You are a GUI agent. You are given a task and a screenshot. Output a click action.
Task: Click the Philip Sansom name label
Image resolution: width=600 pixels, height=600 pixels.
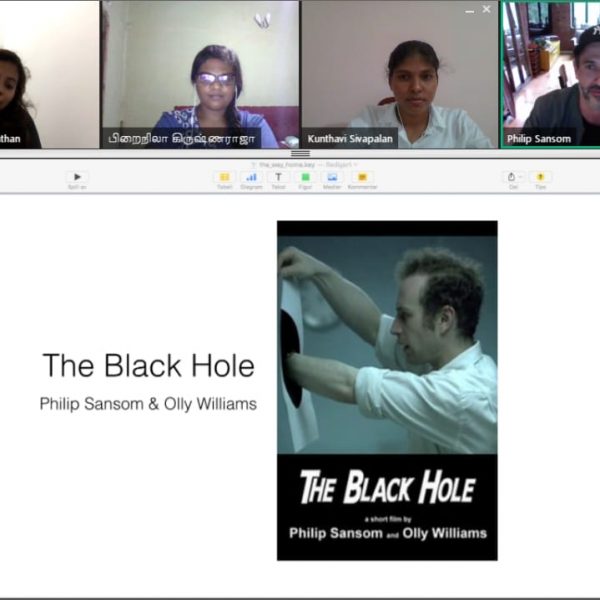[x=539, y=139]
